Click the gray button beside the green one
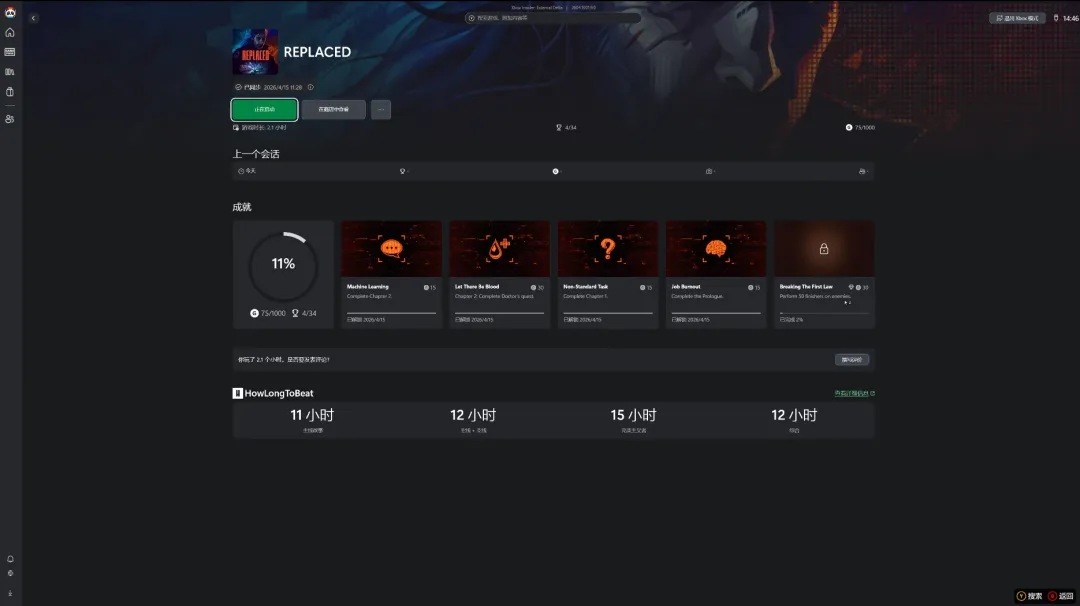 point(333,109)
